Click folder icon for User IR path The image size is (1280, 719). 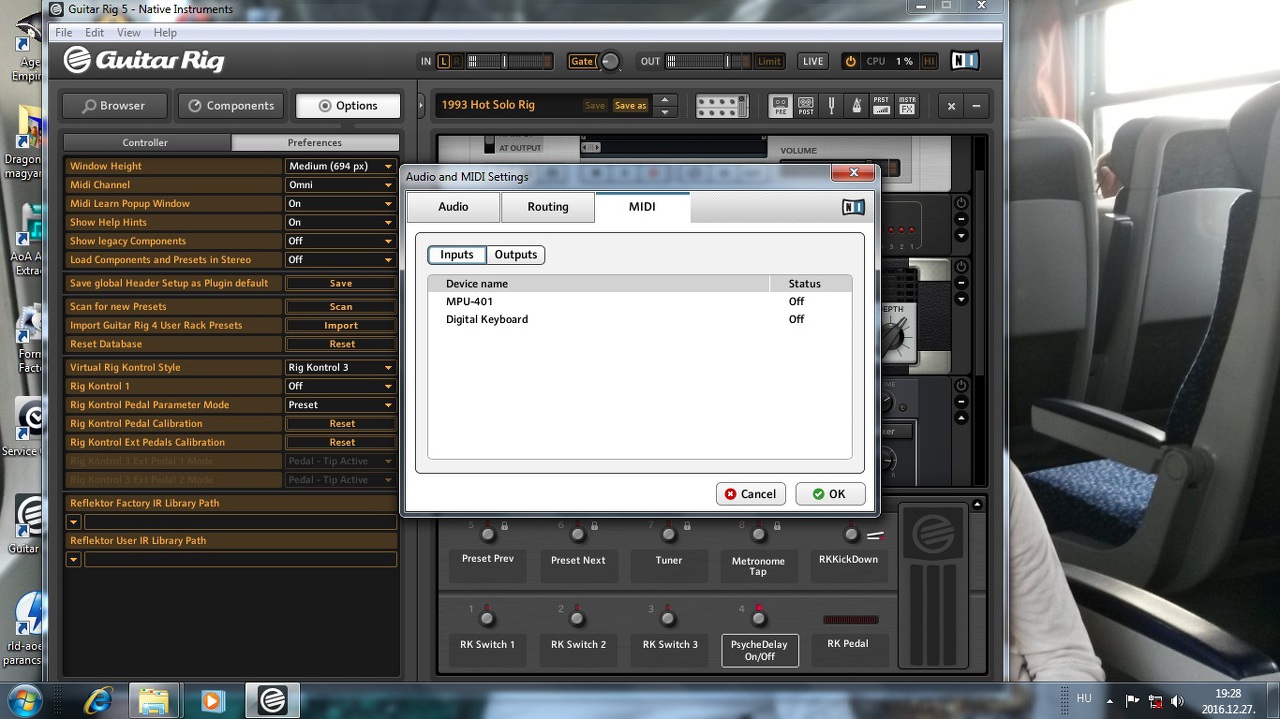[x=73, y=559]
